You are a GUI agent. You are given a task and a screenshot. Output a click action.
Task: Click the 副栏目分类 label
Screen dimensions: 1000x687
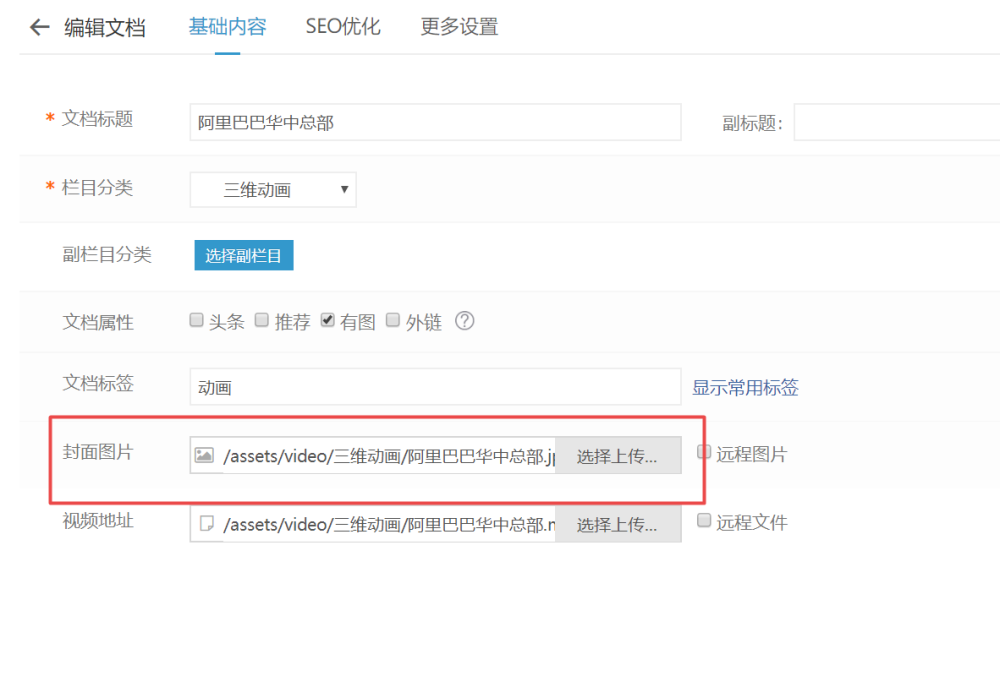[x=107, y=254]
